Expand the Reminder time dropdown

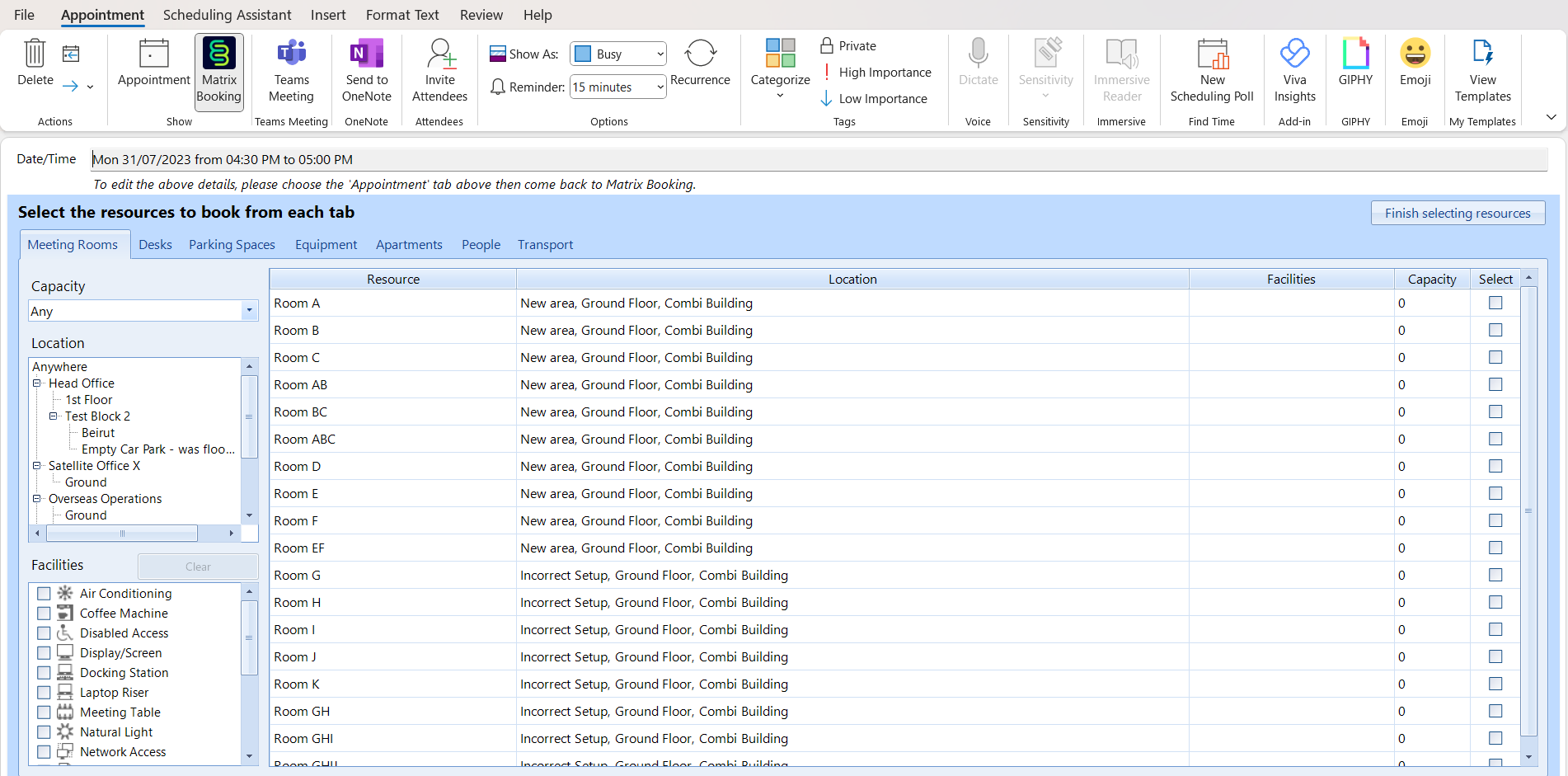click(660, 87)
